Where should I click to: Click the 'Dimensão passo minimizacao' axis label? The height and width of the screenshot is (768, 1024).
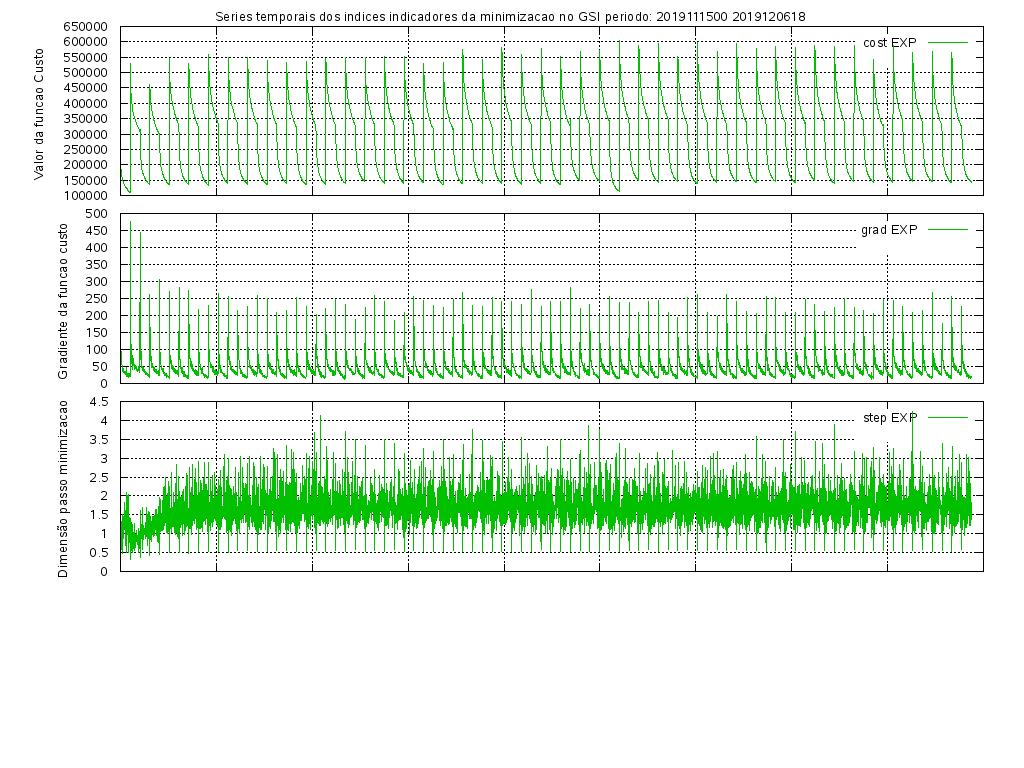click(x=63, y=488)
